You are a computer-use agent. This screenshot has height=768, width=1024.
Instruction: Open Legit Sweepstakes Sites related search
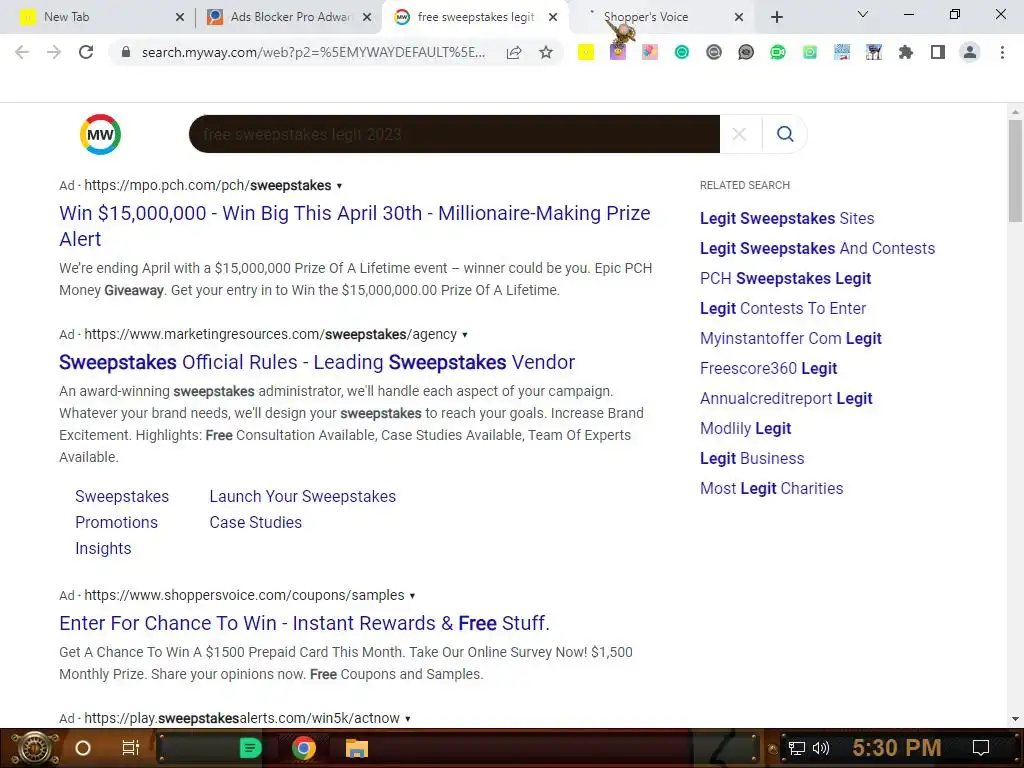click(x=787, y=218)
